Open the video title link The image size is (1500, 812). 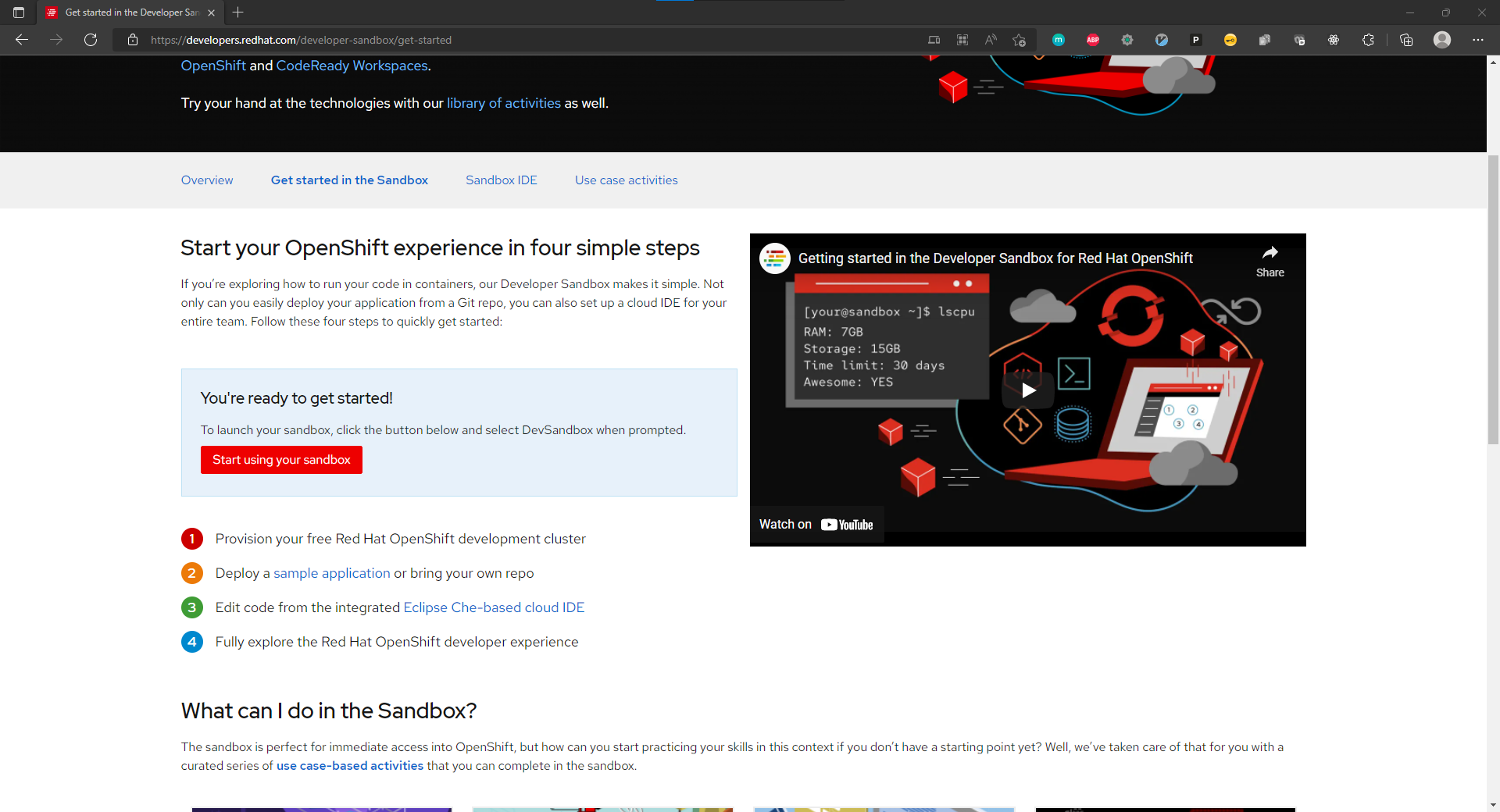coord(995,258)
